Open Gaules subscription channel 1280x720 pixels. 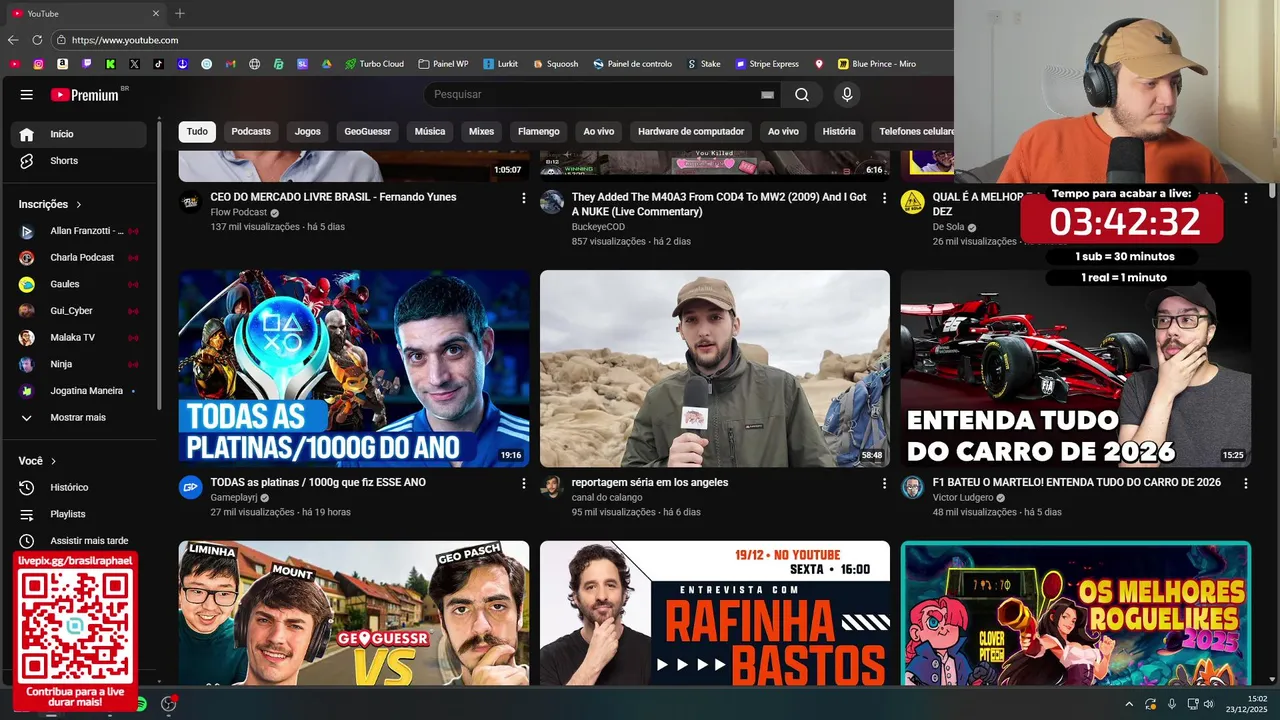pos(79,284)
